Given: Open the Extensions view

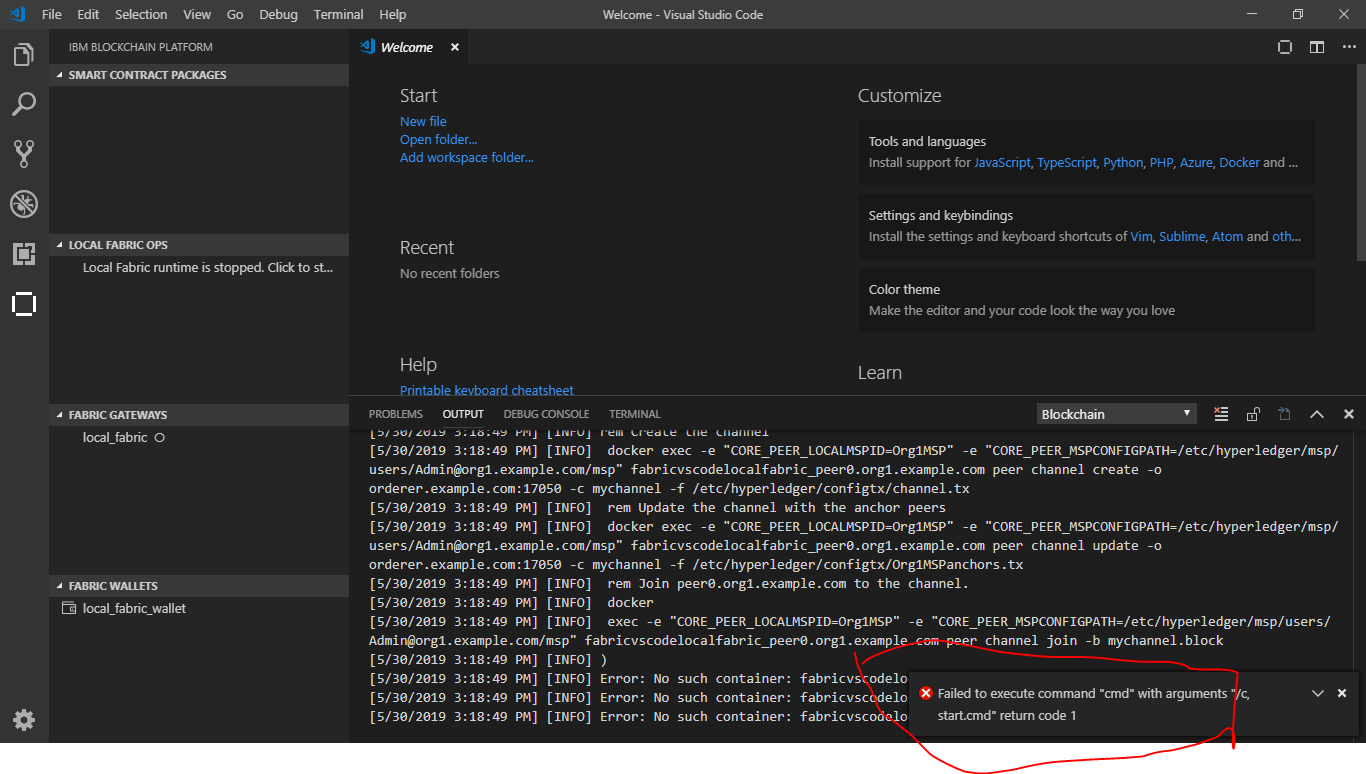Looking at the screenshot, I should coord(24,254).
